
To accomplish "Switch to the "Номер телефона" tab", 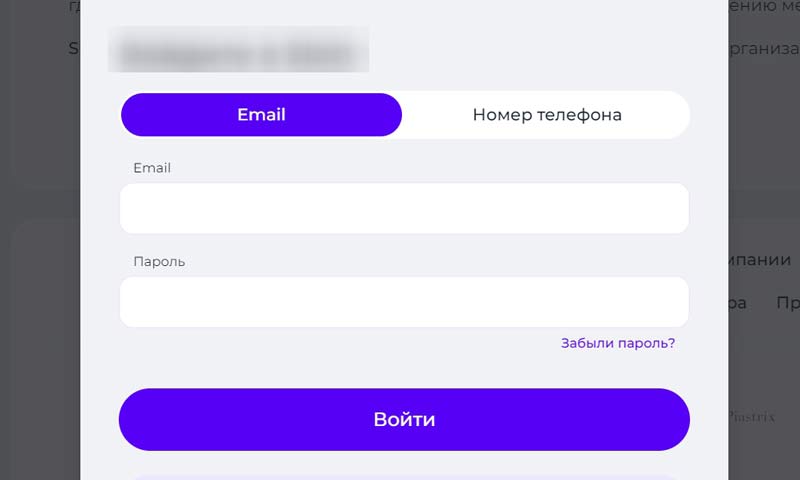I will [x=546, y=115].
